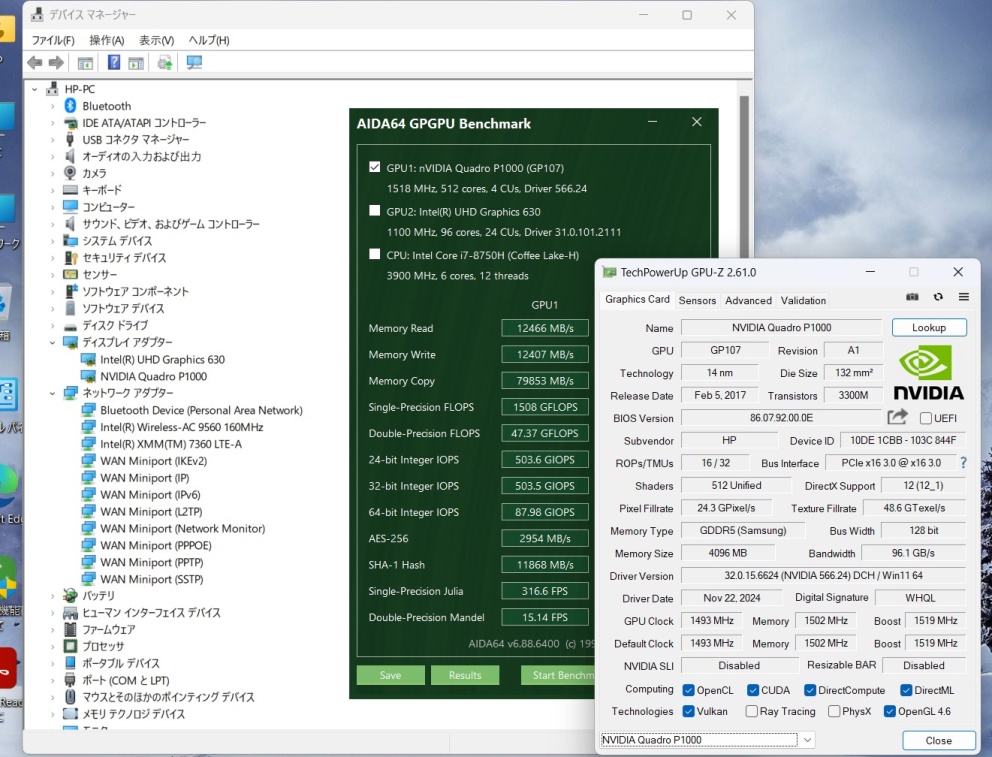The width and height of the screenshot is (992, 757).
Task: Click Save in AIDA64 GPGPU Benchmark
Action: 390,675
